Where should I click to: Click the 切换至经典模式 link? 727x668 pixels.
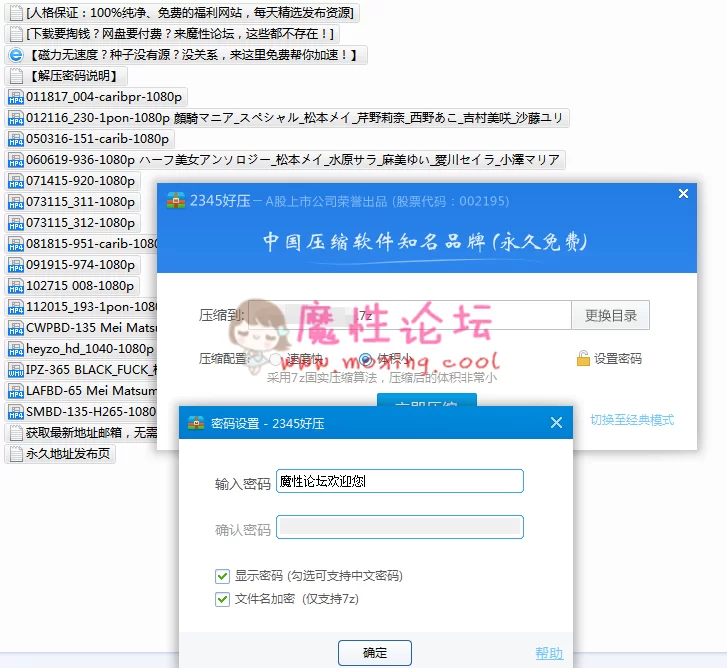(x=632, y=420)
